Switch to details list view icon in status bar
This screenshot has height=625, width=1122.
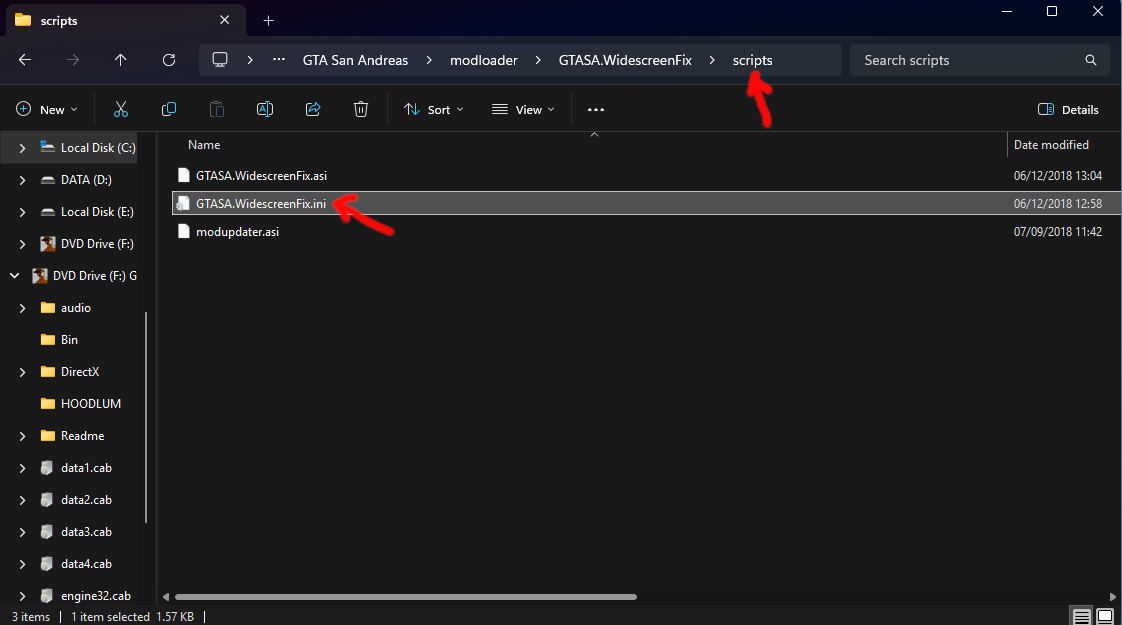(x=1081, y=616)
